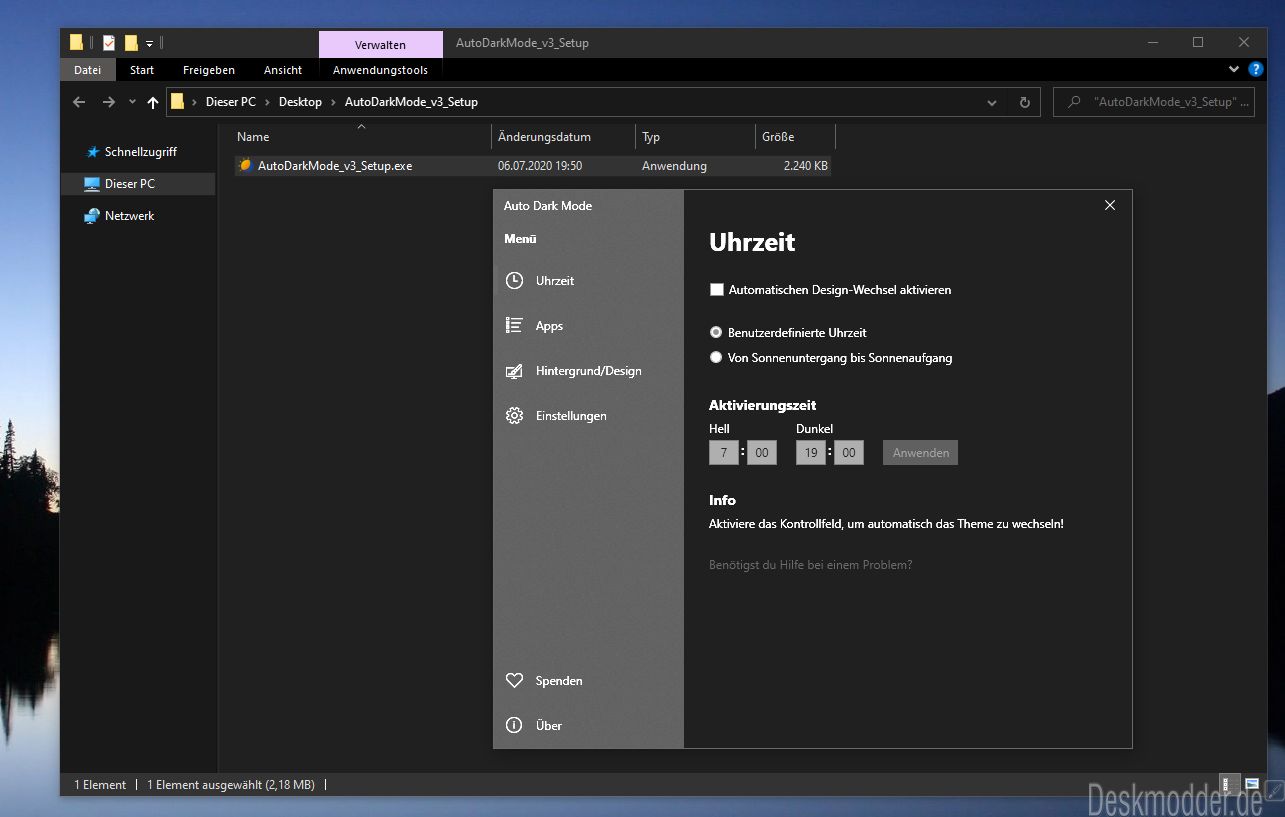Select Von Sonnenuntergang bis Sonnenaufgang option
The width and height of the screenshot is (1285, 817).
point(715,357)
